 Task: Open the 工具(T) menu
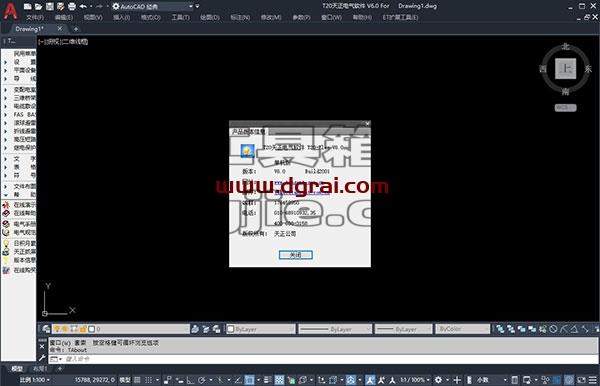coord(180,18)
